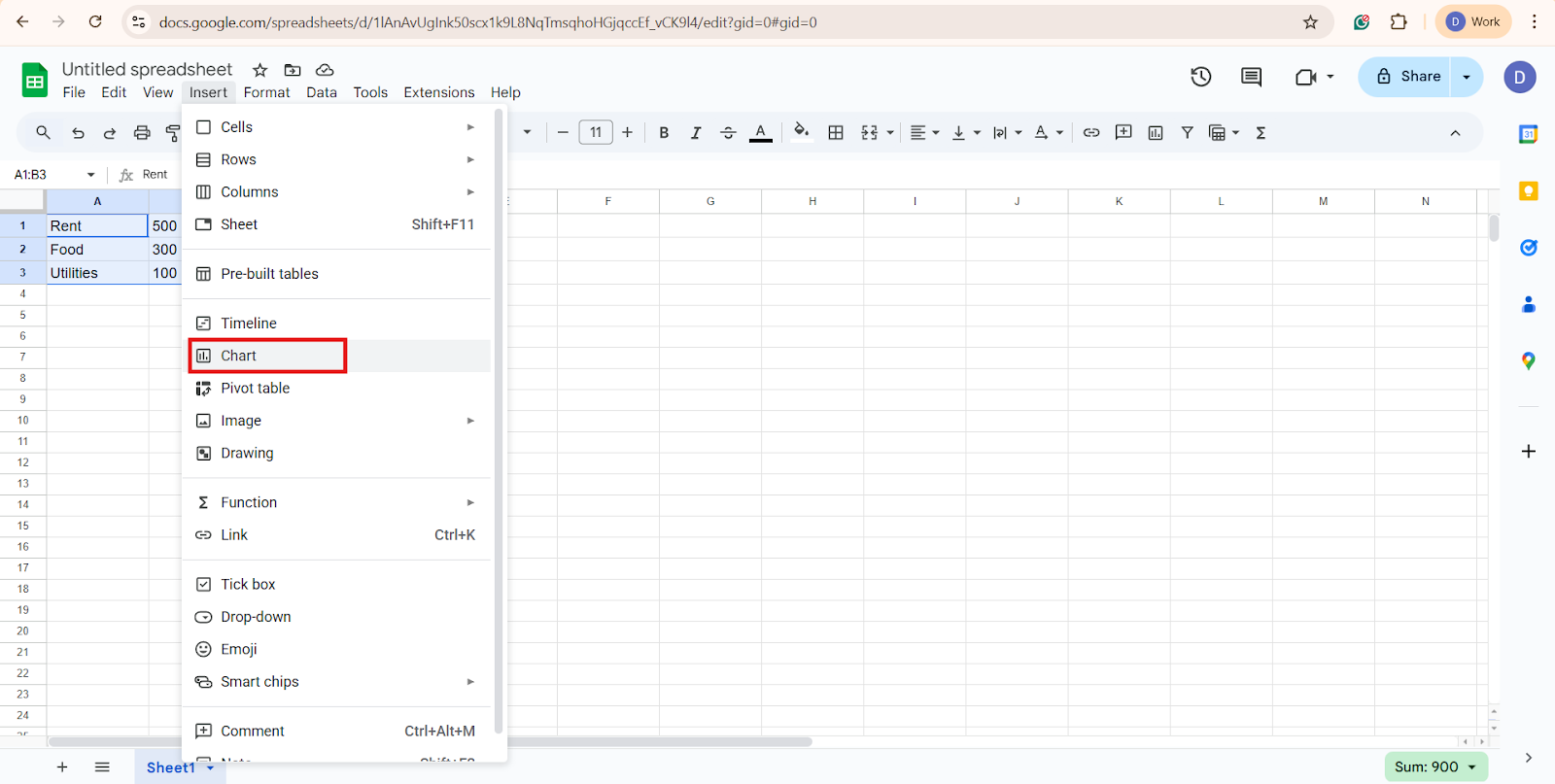Decrease font size with minus button
This screenshot has width=1555, height=784.
coord(563,133)
